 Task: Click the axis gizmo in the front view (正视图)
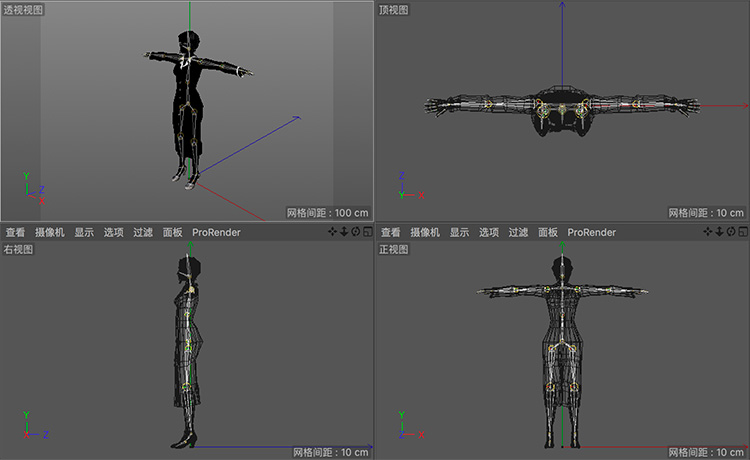[411, 425]
